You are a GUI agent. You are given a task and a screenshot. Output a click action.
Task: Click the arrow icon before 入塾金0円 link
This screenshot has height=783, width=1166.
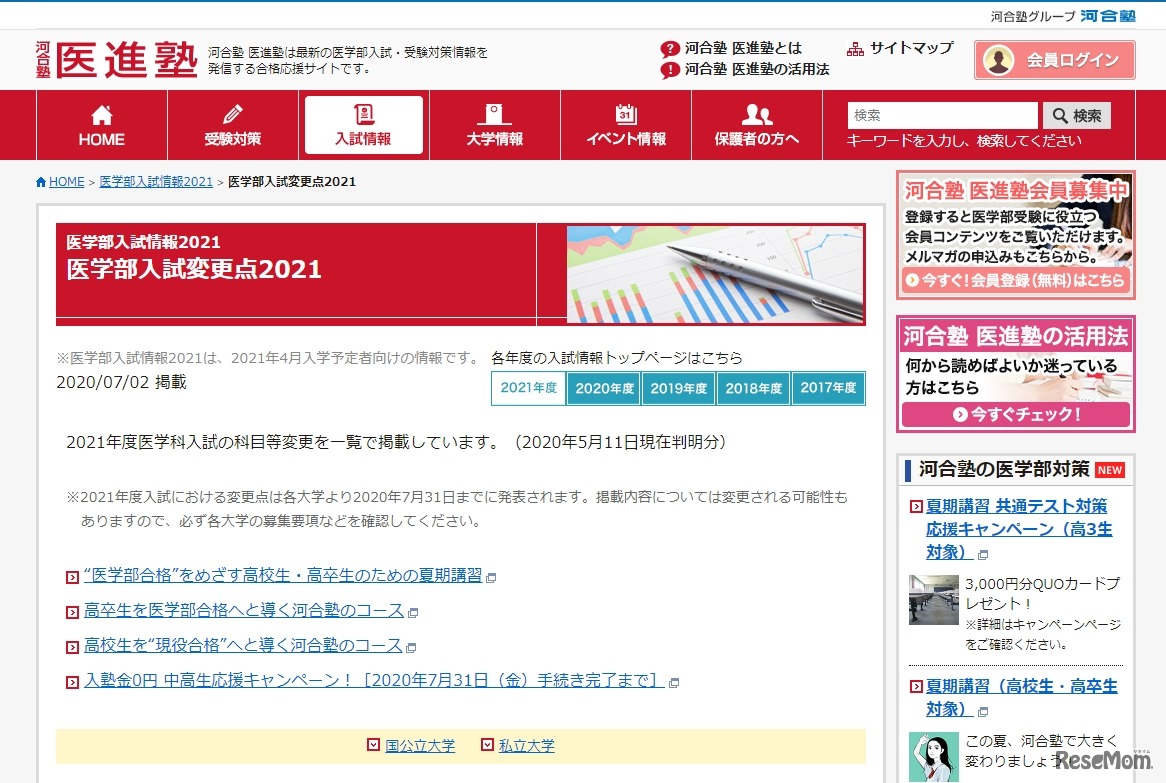(x=72, y=683)
